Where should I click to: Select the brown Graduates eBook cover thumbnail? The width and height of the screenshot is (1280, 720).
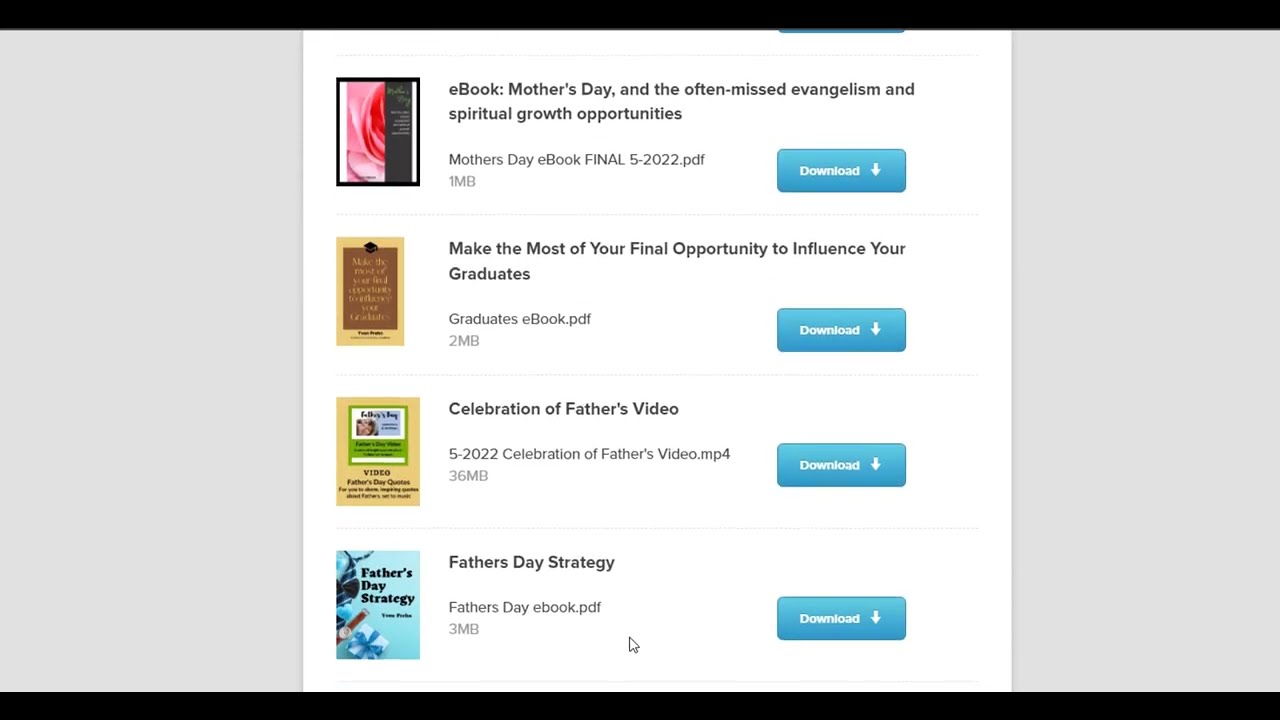370,291
